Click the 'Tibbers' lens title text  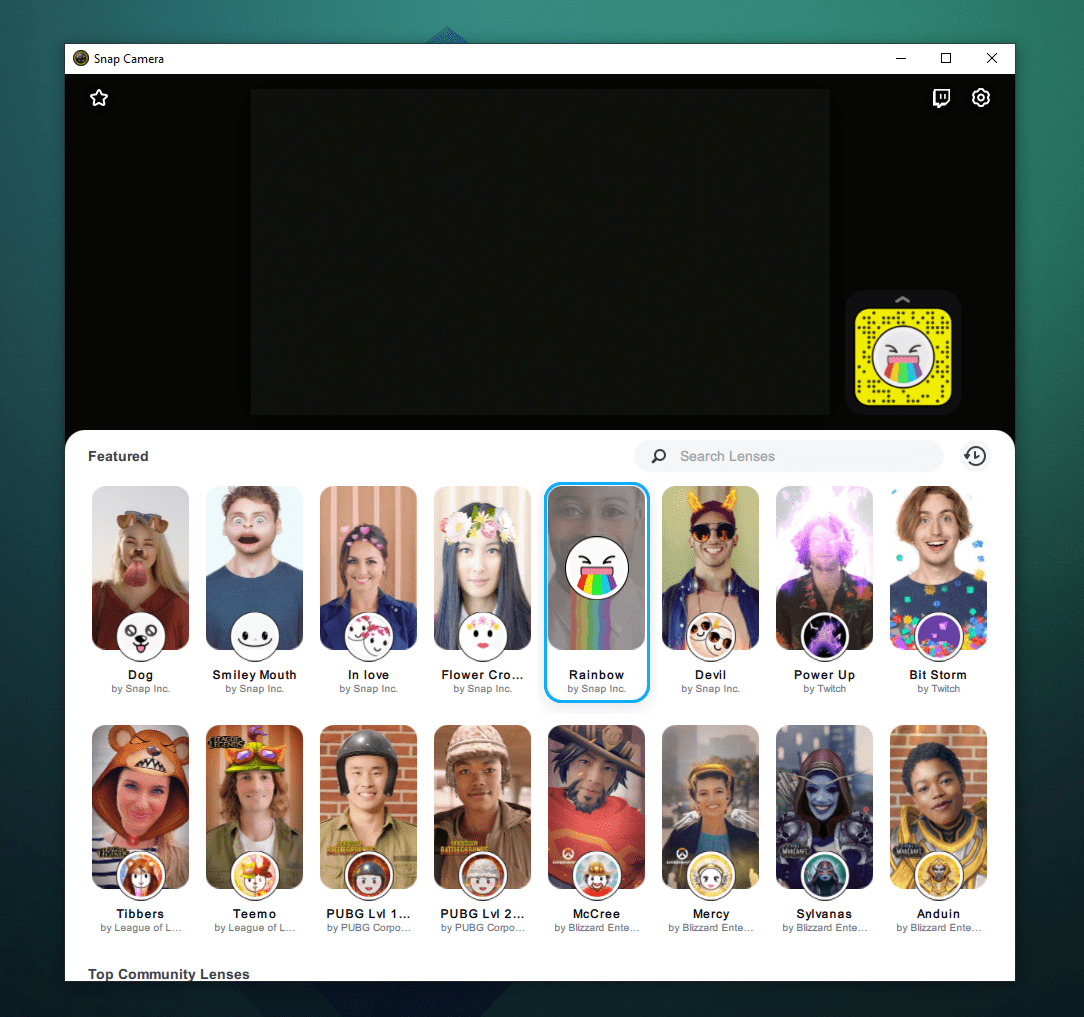(x=140, y=914)
